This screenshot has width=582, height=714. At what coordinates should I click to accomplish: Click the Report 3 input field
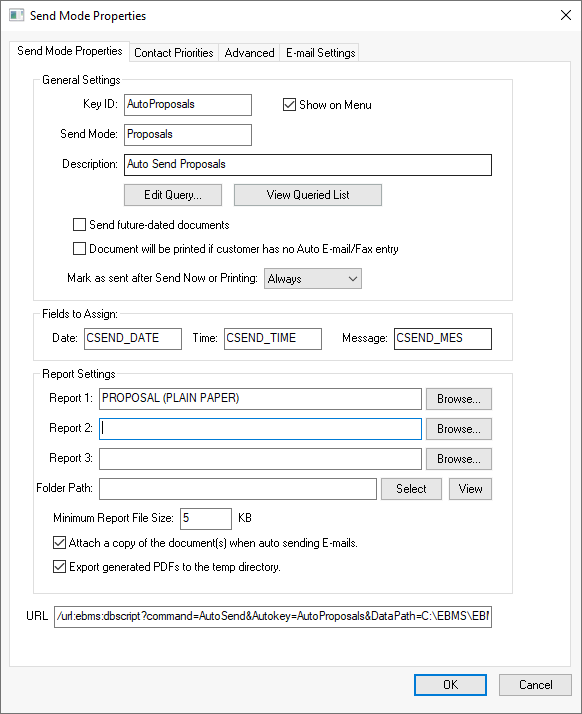pos(260,459)
